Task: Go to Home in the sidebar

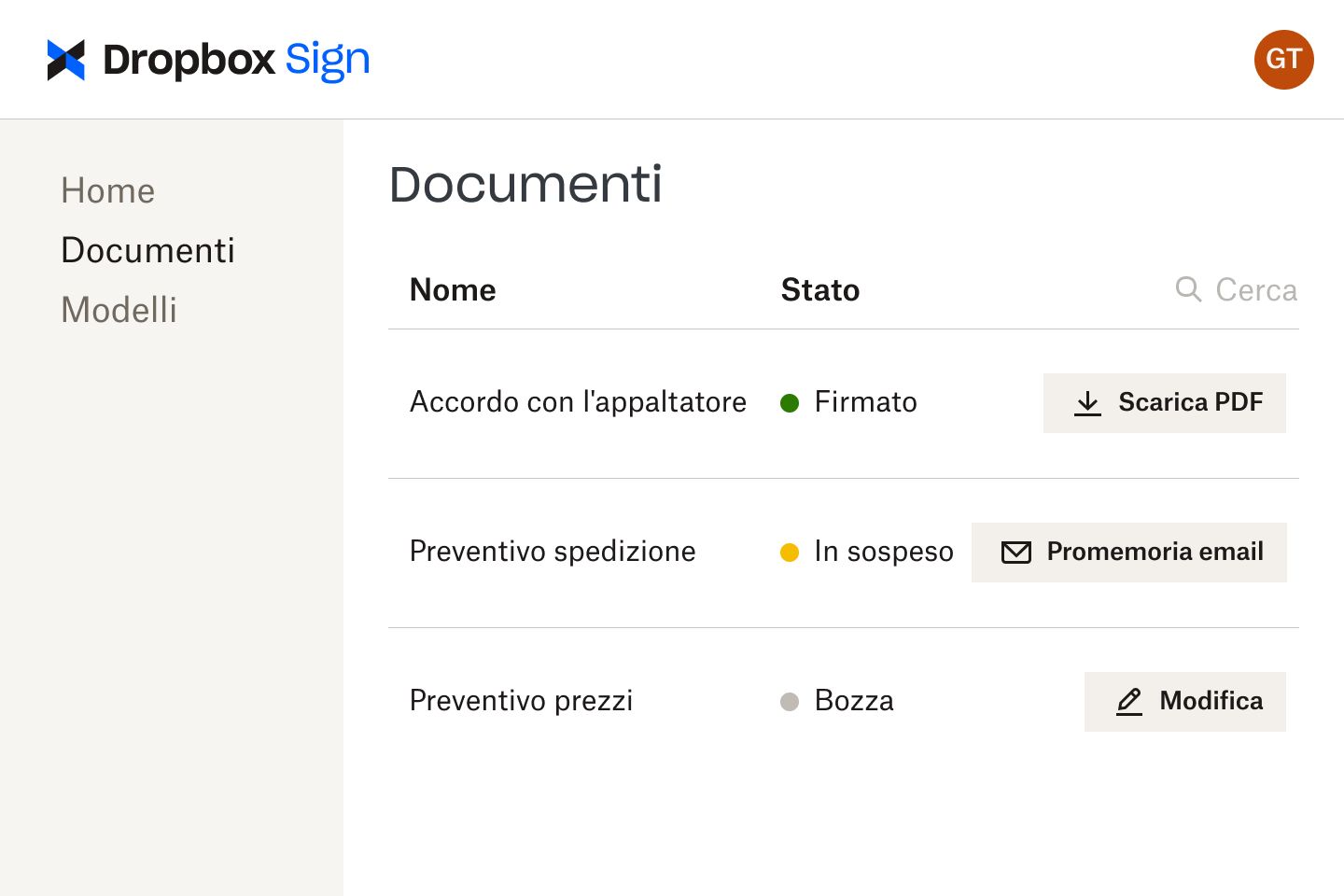Action: 107,190
